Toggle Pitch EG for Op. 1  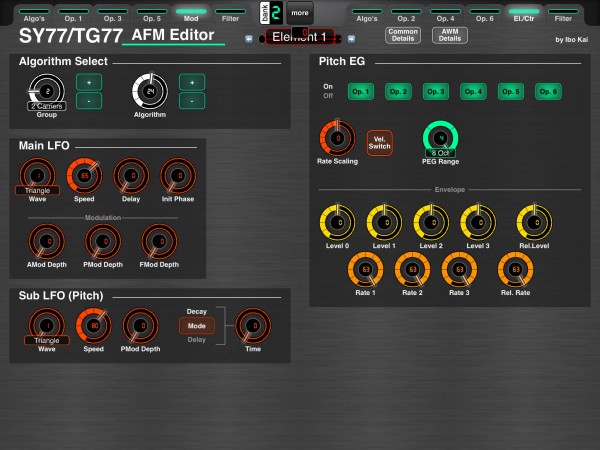click(x=360, y=91)
